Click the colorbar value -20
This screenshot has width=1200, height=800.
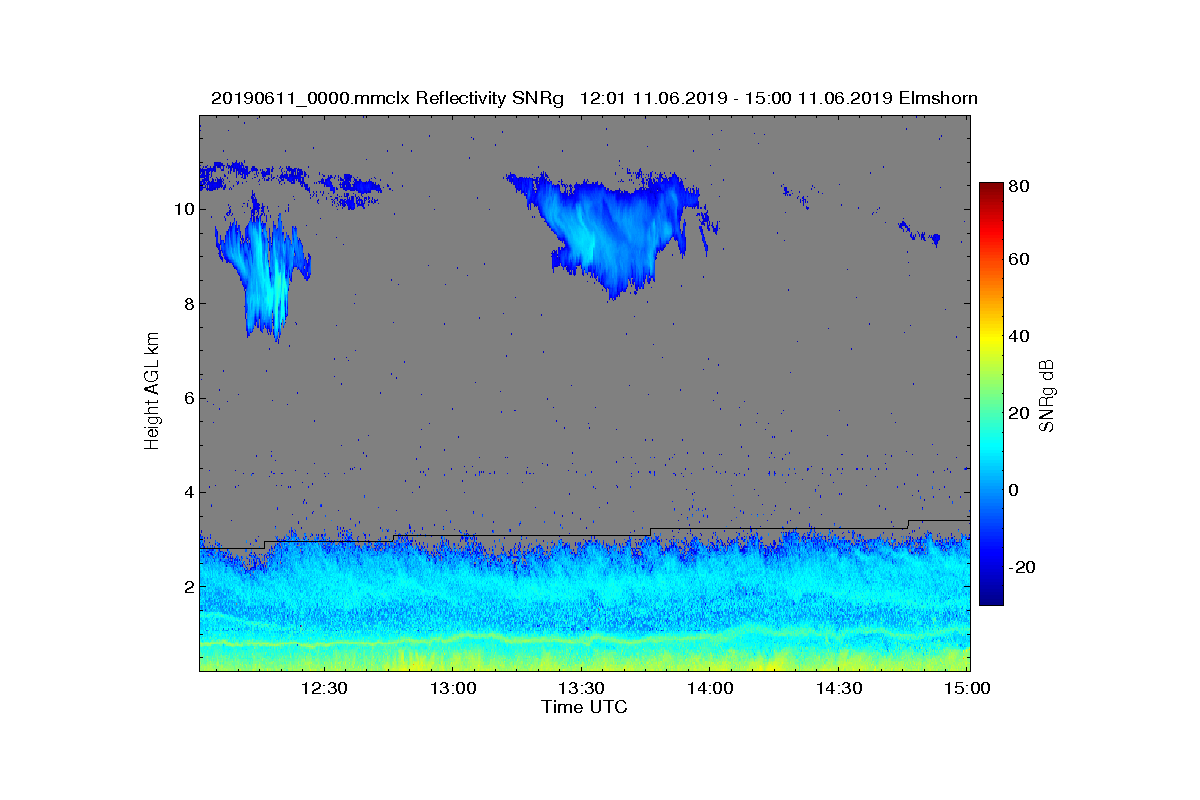[1023, 567]
